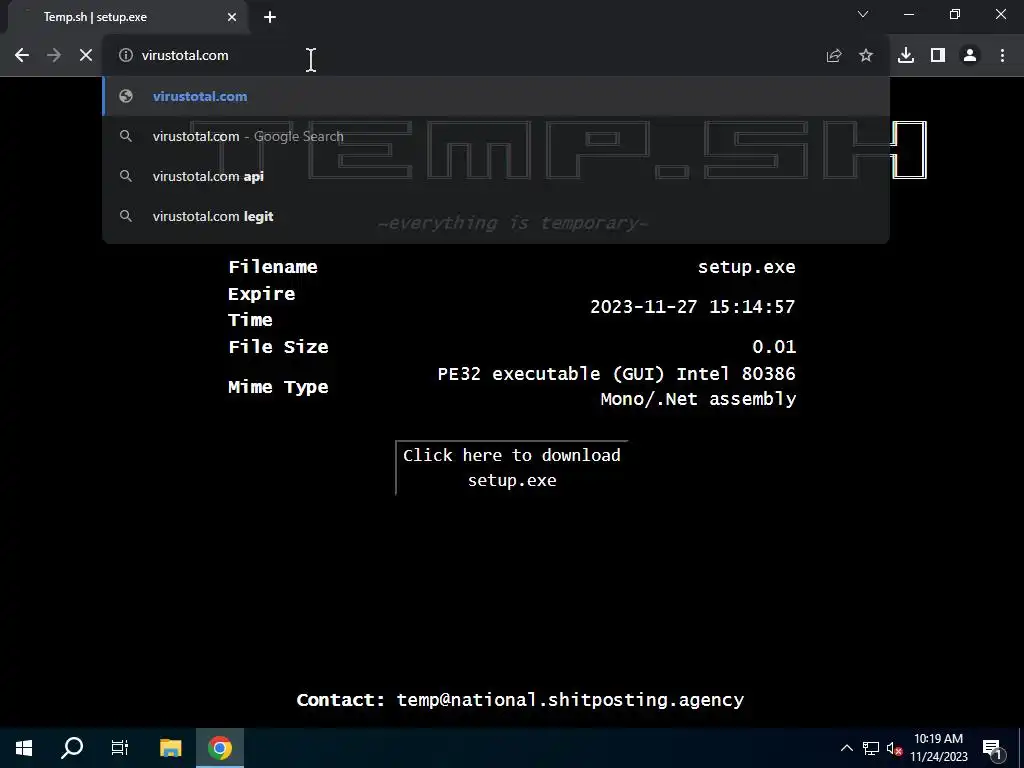Viewport: 1024px width, 768px height.
Task: Open Task View from the taskbar
Action: point(120,748)
